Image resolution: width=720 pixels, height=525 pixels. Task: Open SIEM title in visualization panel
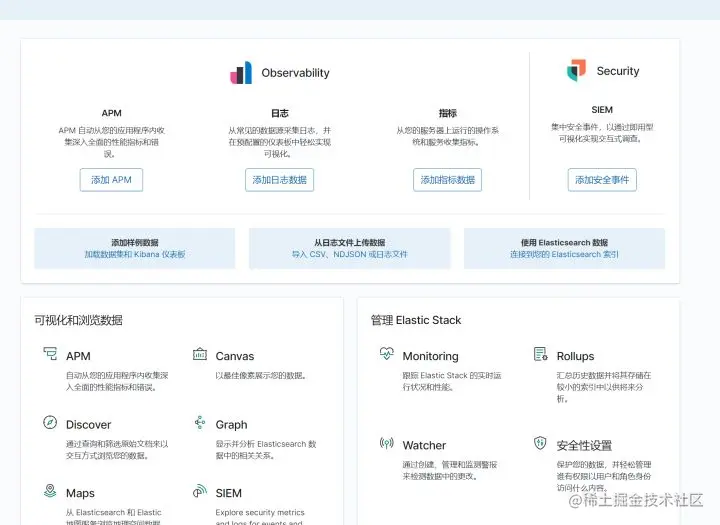(x=228, y=493)
